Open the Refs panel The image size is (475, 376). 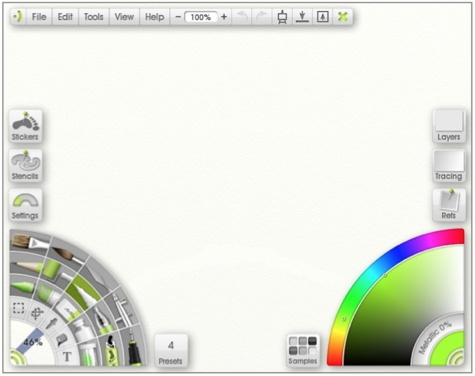[x=449, y=205]
